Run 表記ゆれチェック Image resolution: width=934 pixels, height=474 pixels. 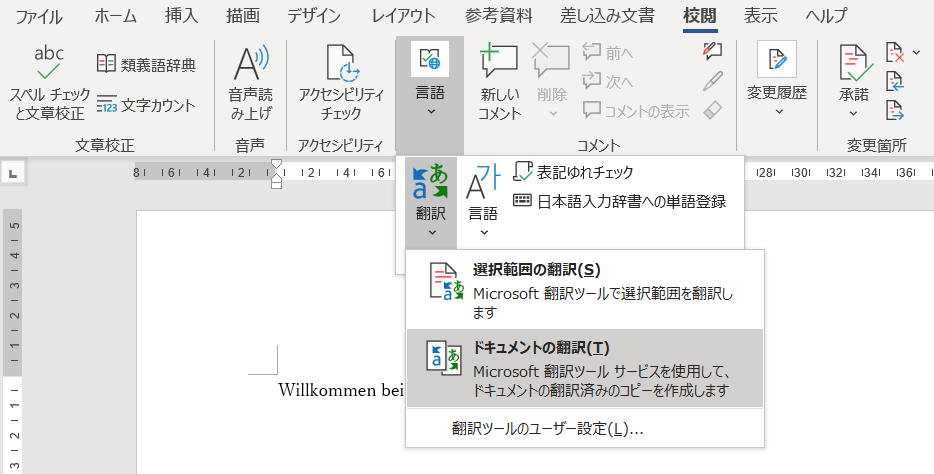click(573, 172)
